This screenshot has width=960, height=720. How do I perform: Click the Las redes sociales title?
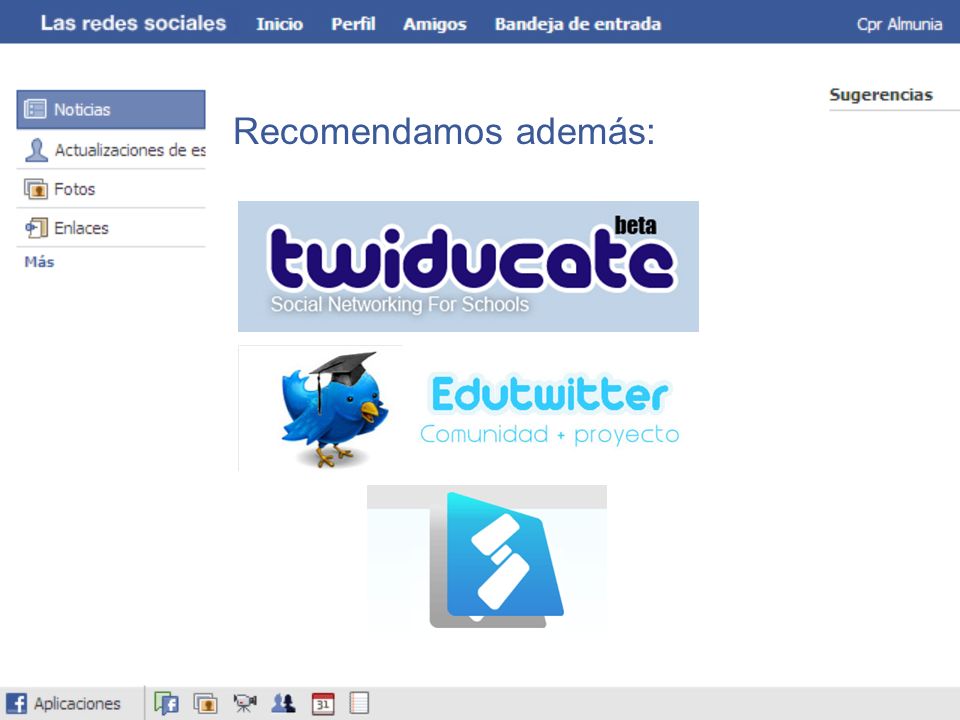[x=133, y=23]
